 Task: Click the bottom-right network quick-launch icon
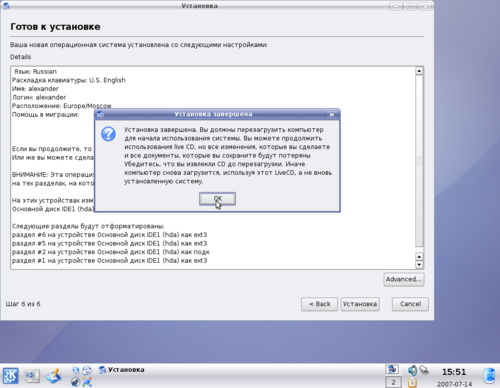tap(87, 382)
